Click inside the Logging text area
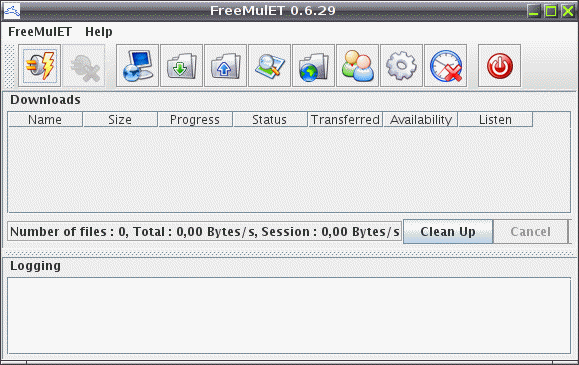Image resolution: width=579 pixels, height=365 pixels. coord(289,316)
